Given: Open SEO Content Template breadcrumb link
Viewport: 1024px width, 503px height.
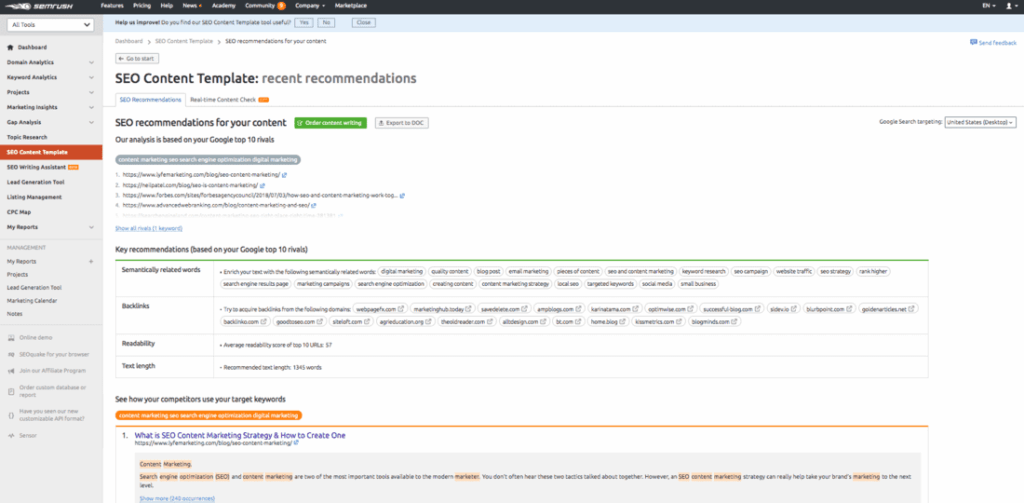Looking at the screenshot, I should click(x=184, y=41).
